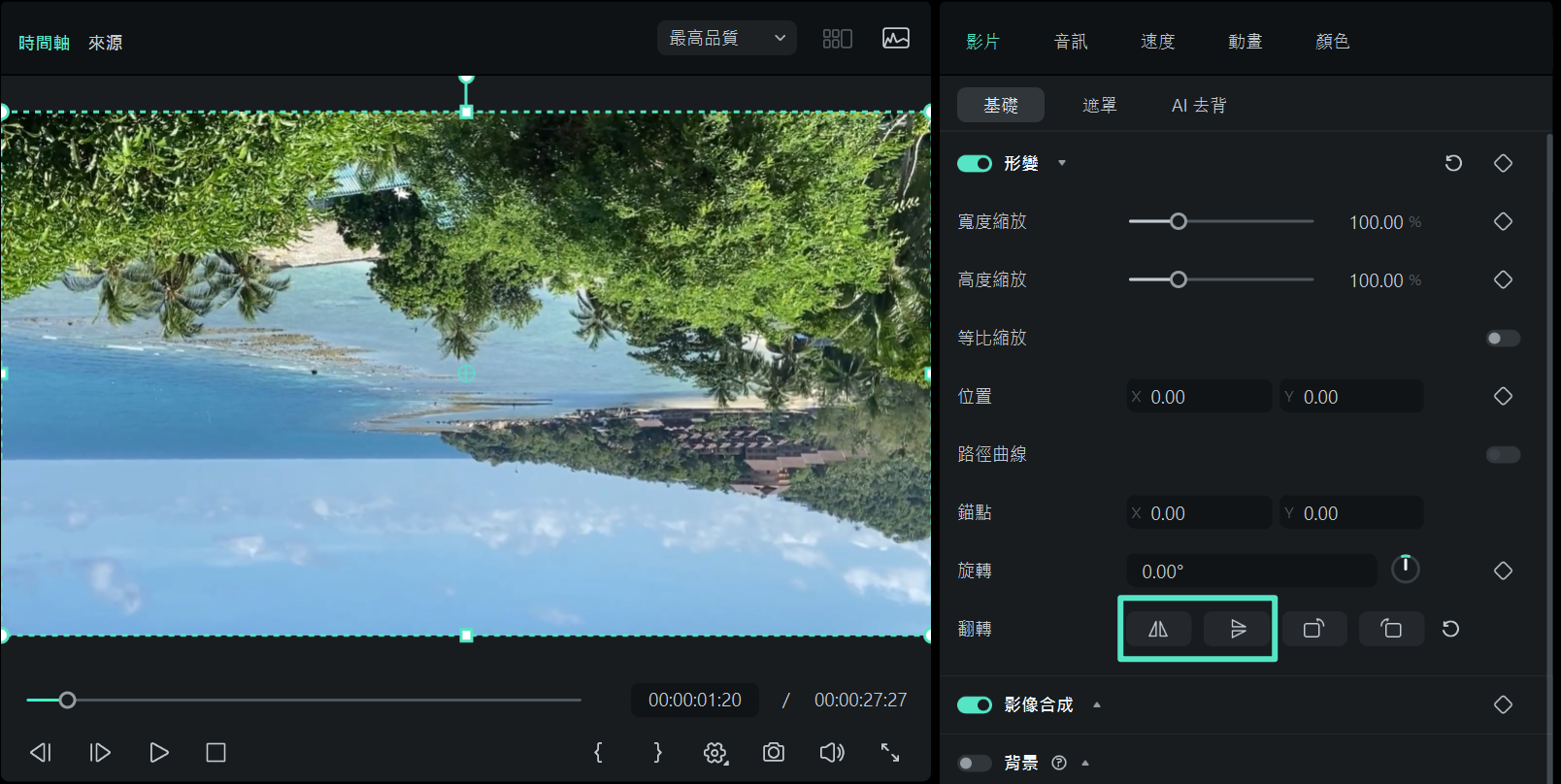Enable 等比縮放 uniform scale toggle
Viewport: 1561px width, 784px height.
point(1503,338)
